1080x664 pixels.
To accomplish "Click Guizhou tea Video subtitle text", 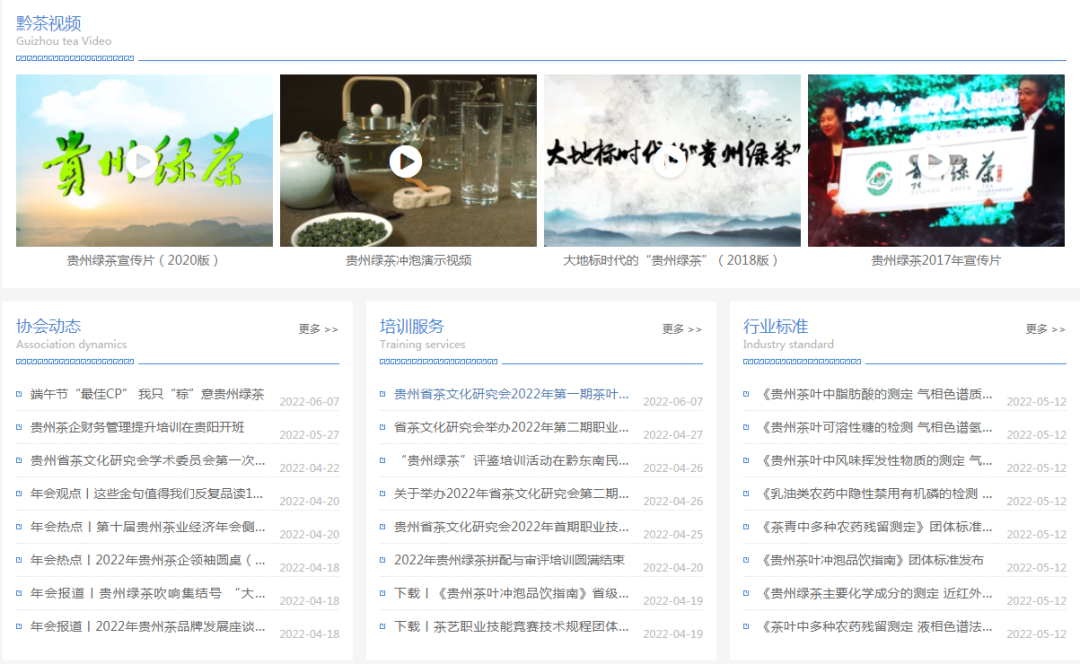I will point(64,41).
